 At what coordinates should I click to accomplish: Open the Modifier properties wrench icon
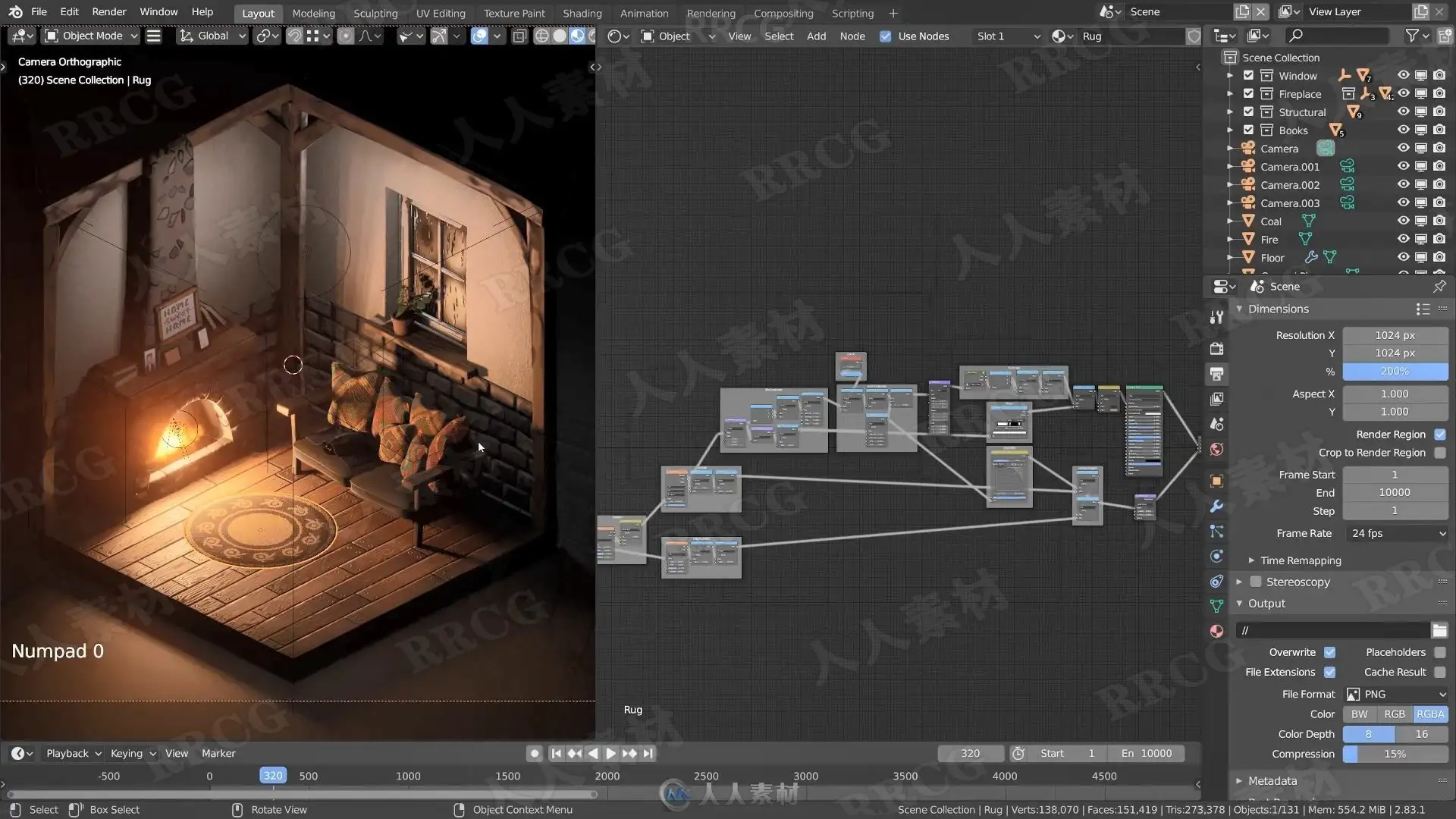coord(1216,506)
